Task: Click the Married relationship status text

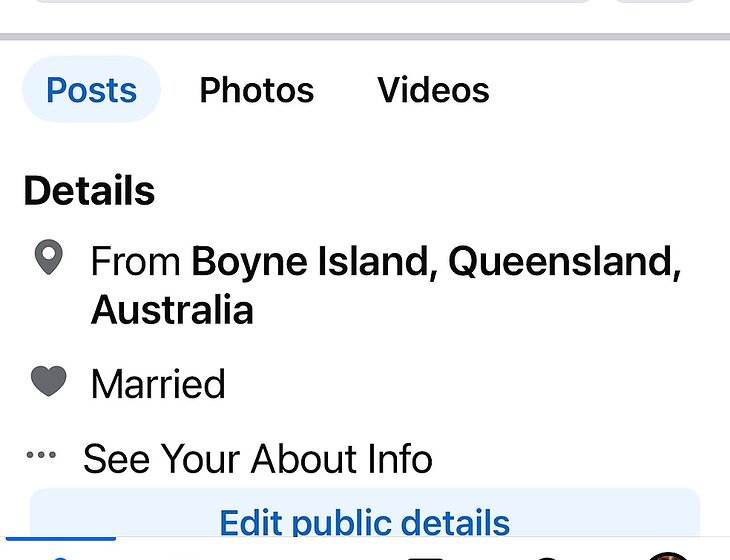Action: (x=158, y=384)
